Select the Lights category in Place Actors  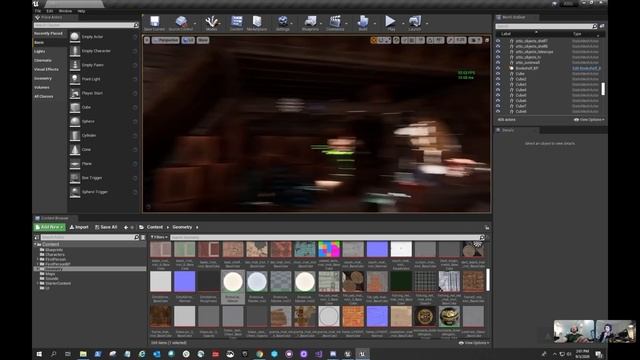coord(49,51)
